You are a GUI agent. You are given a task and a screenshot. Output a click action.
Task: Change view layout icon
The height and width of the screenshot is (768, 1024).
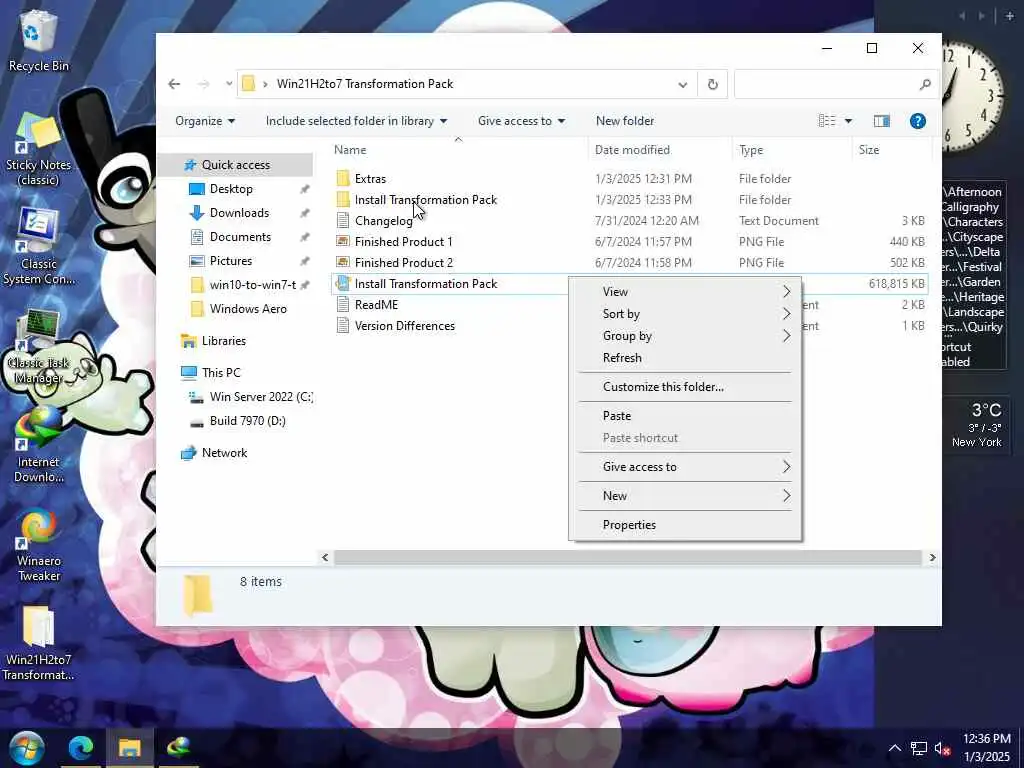pos(827,121)
